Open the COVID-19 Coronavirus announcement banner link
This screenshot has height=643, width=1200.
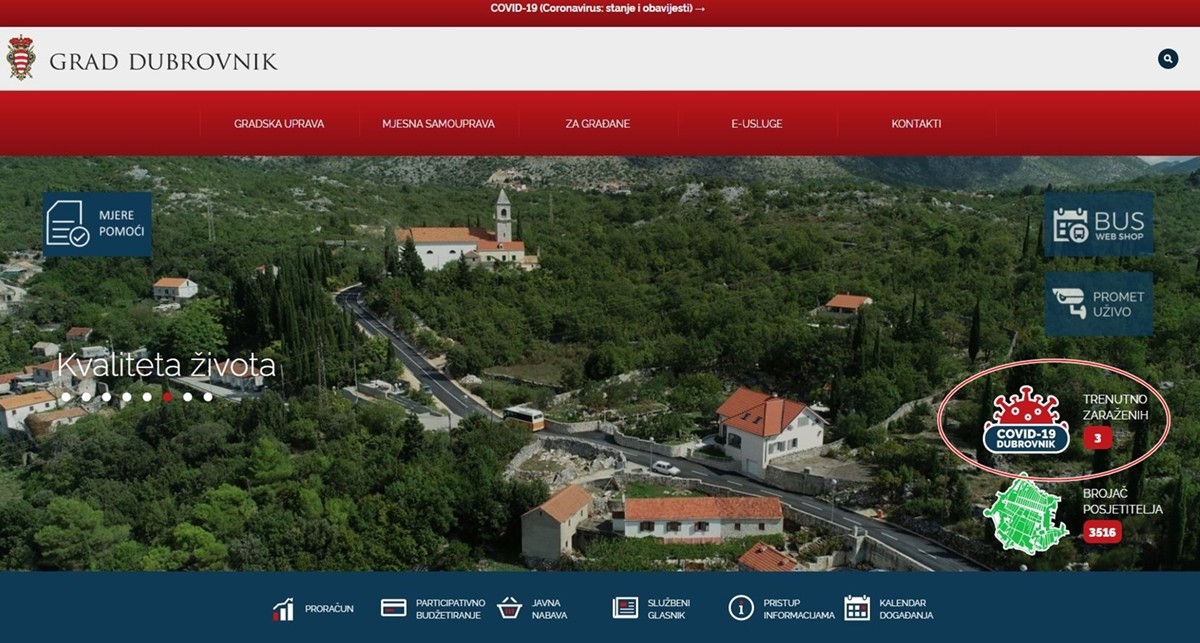point(598,8)
